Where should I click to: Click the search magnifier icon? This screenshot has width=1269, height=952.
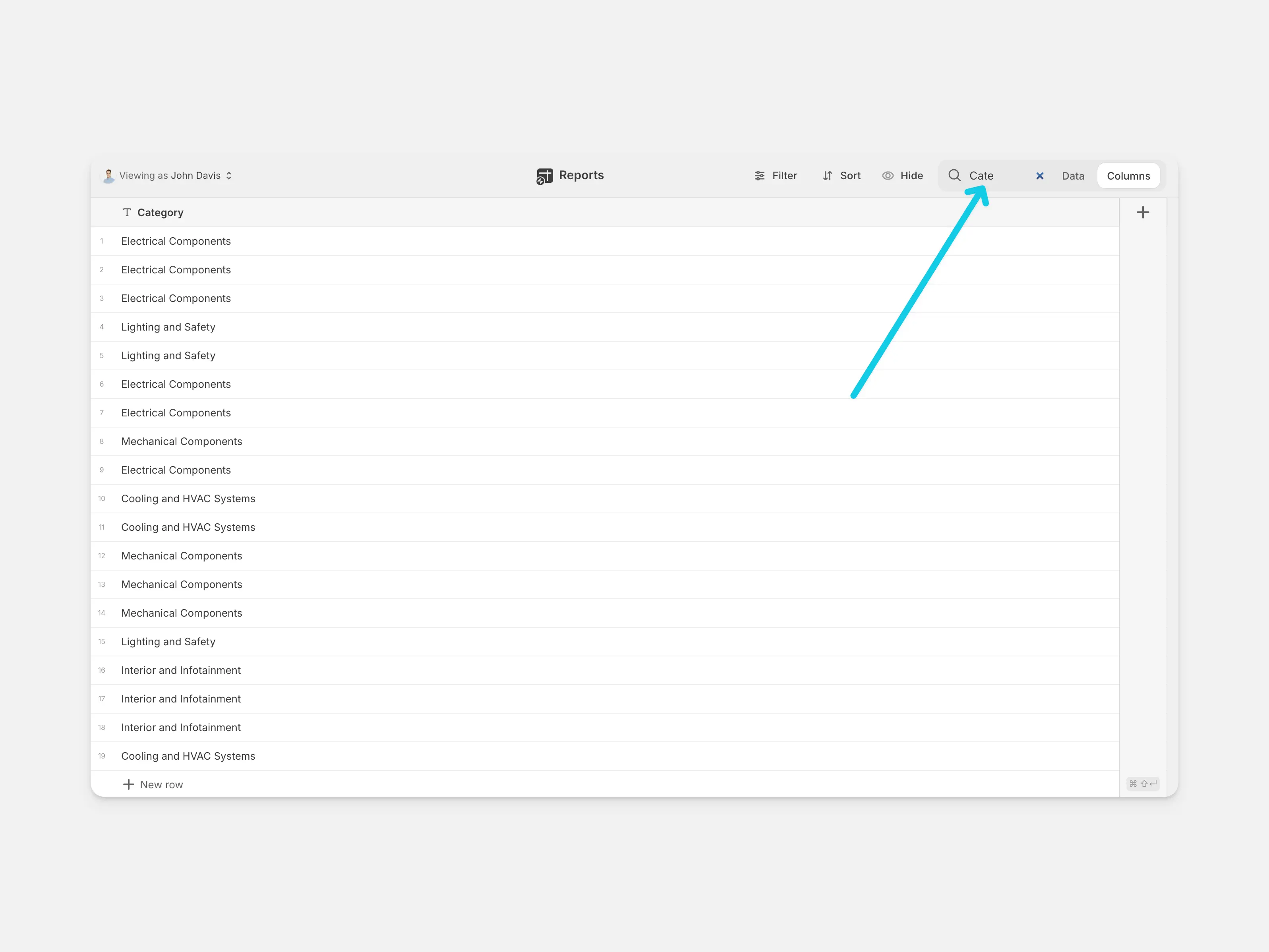point(954,176)
